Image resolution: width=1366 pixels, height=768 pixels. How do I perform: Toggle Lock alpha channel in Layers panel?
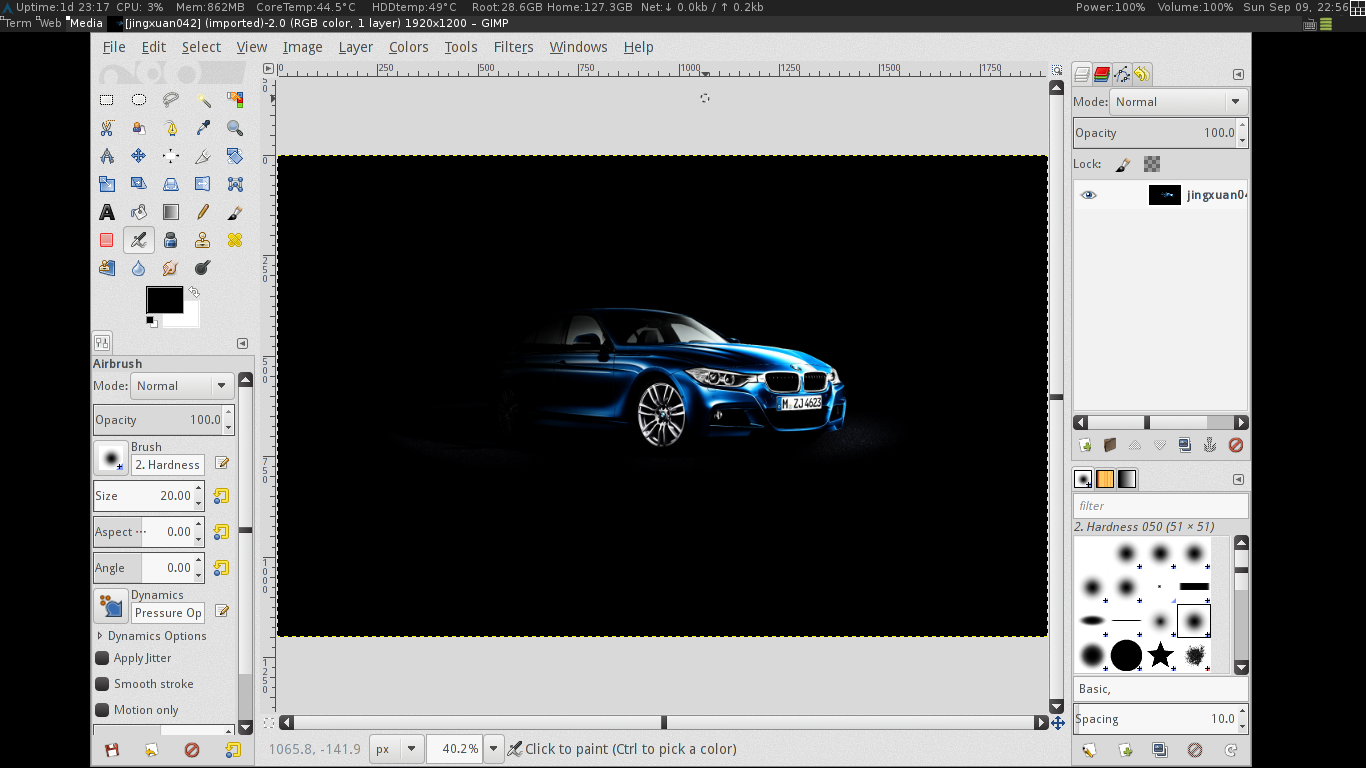point(1152,164)
